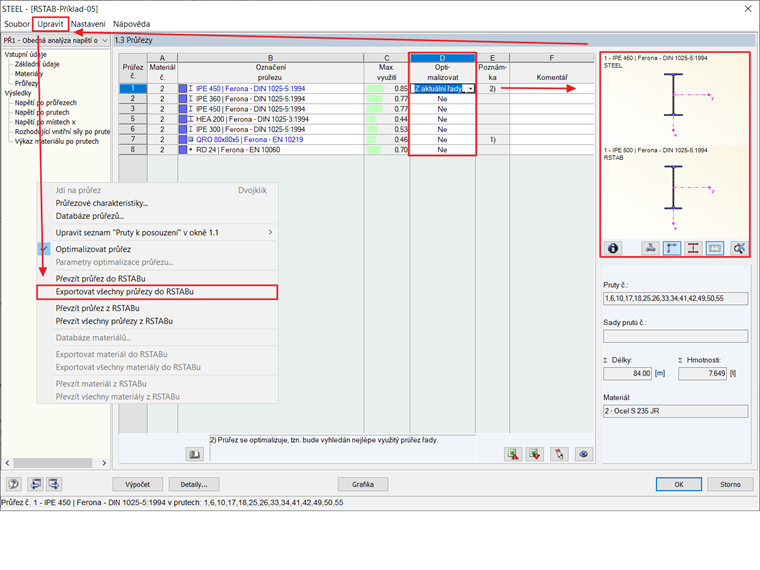
Task: Open the Soubor menu
Action: 16,24
